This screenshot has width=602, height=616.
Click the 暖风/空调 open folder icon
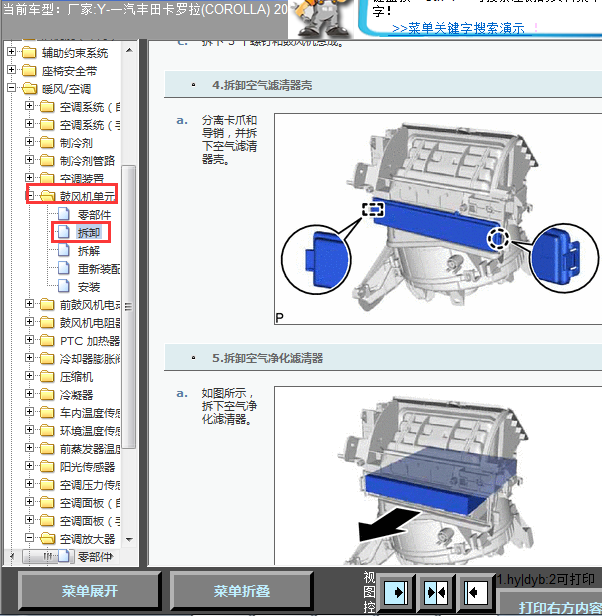(30, 89)
